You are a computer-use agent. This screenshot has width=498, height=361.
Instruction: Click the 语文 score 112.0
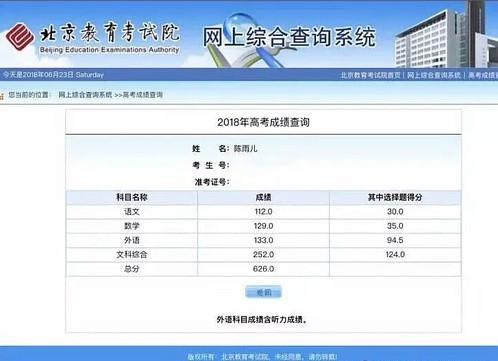coord(263,212)
